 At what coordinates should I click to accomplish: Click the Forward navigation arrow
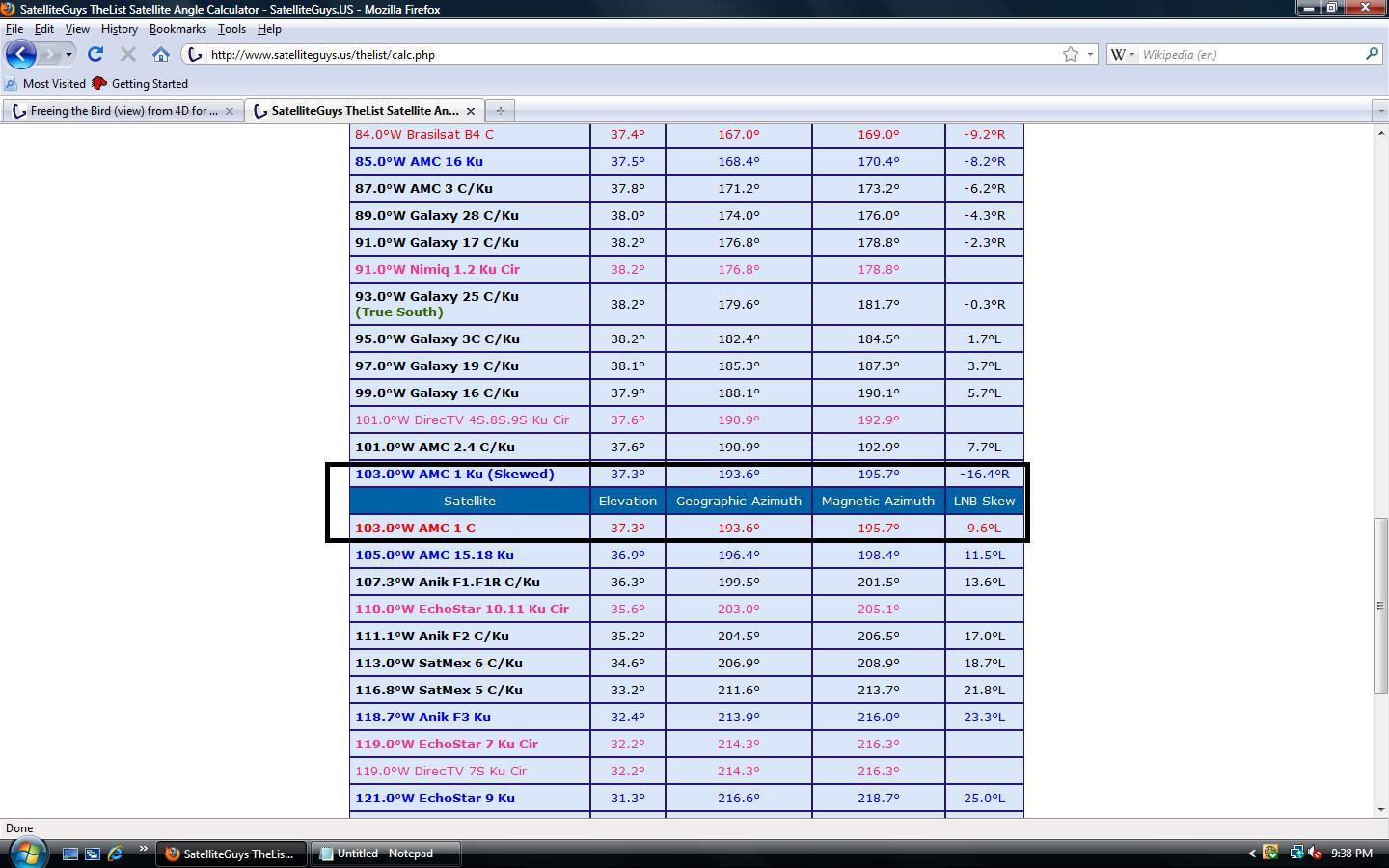click(51, 54)
